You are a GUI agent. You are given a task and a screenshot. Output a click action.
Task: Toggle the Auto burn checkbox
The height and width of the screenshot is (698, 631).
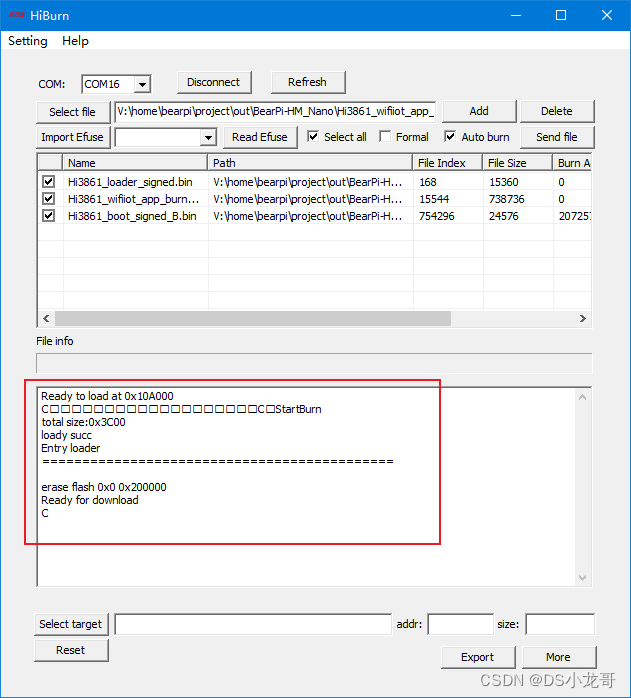(450, 136)
